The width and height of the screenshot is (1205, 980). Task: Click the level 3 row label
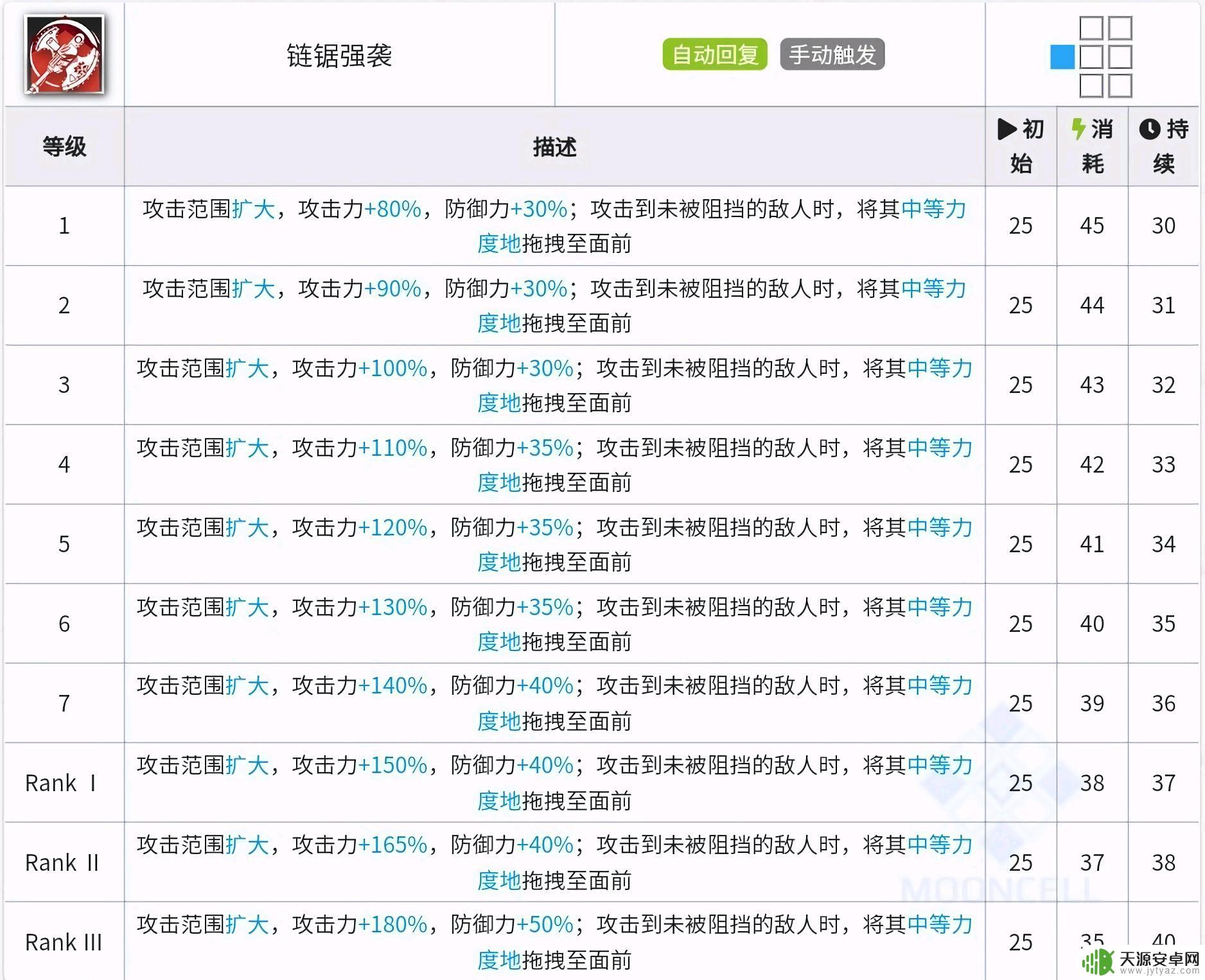[64, 385]
